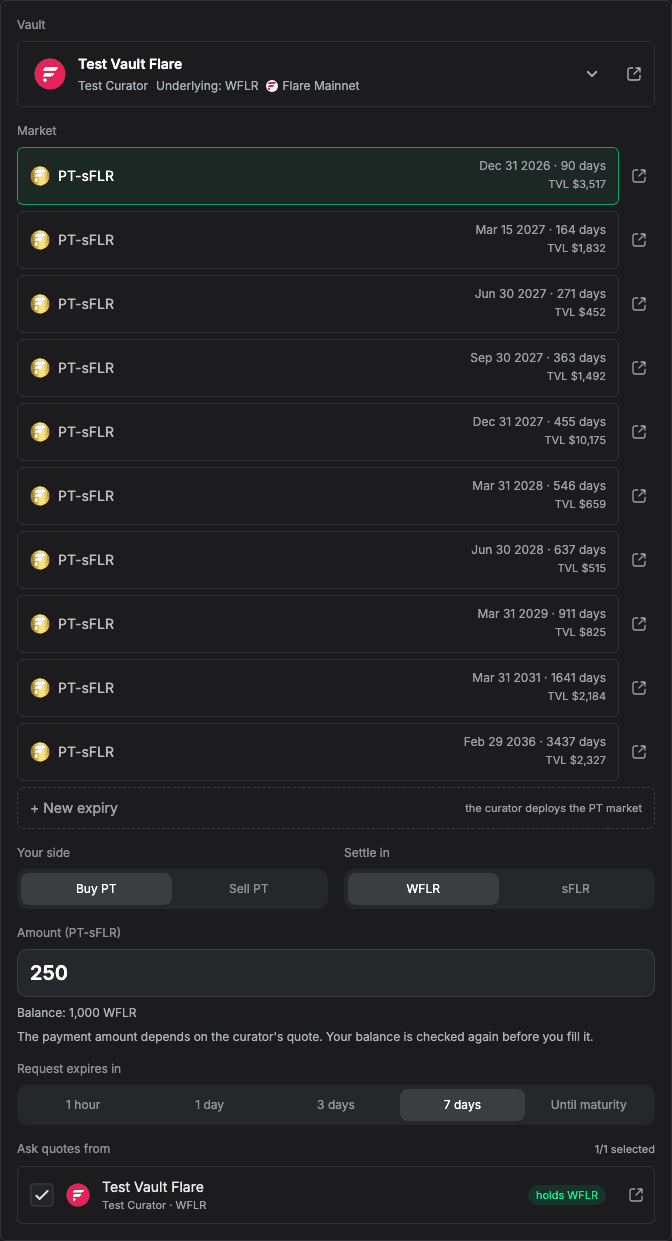Click sFLR coin icon on 637 days market
672x1241 pixels.
coord(40,560)
